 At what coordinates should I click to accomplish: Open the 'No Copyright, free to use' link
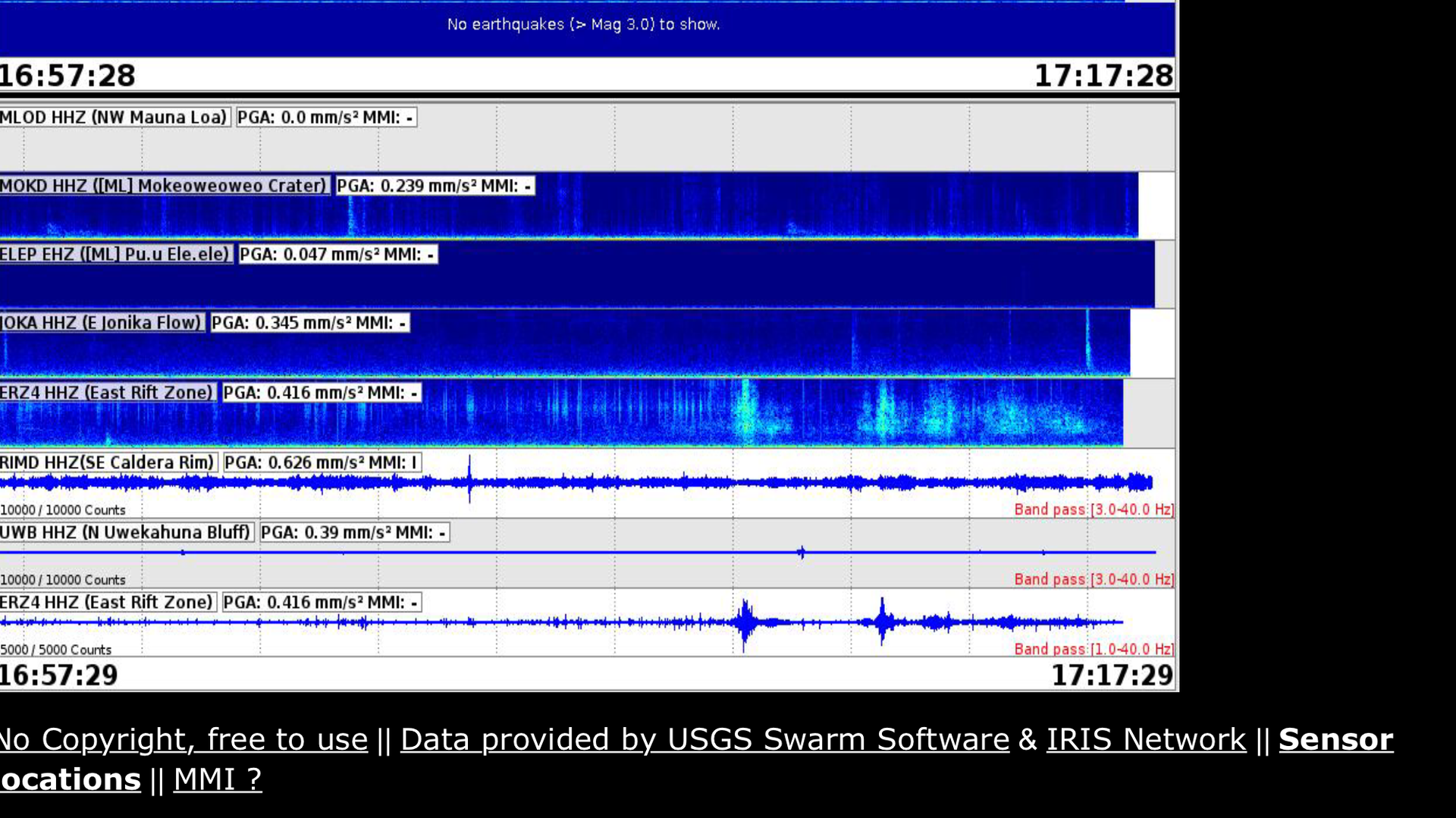184,739
